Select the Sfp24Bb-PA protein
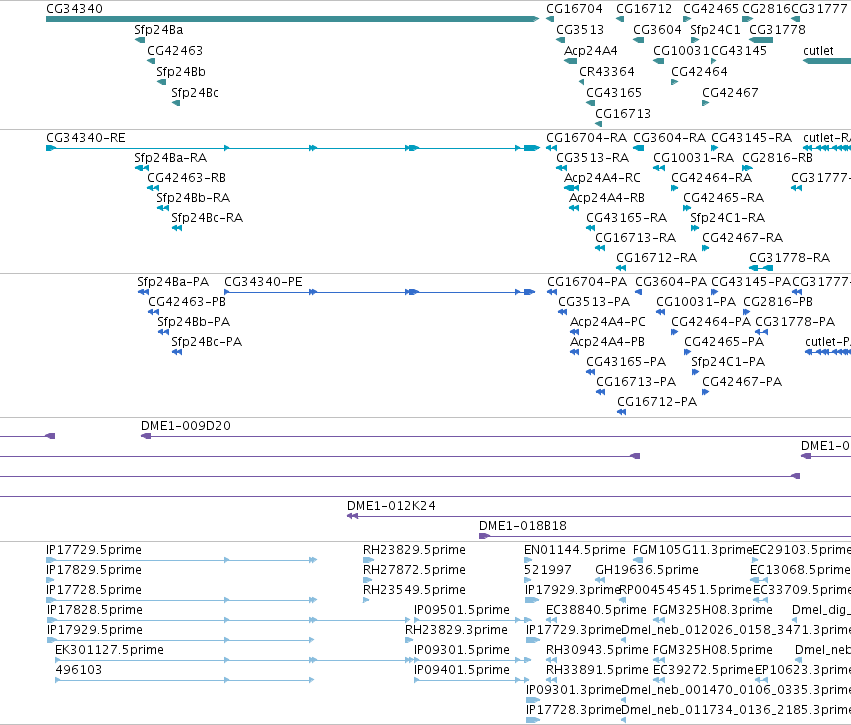Image resolution: width=851 pixels, height=725 pixels. coord(163,333)
